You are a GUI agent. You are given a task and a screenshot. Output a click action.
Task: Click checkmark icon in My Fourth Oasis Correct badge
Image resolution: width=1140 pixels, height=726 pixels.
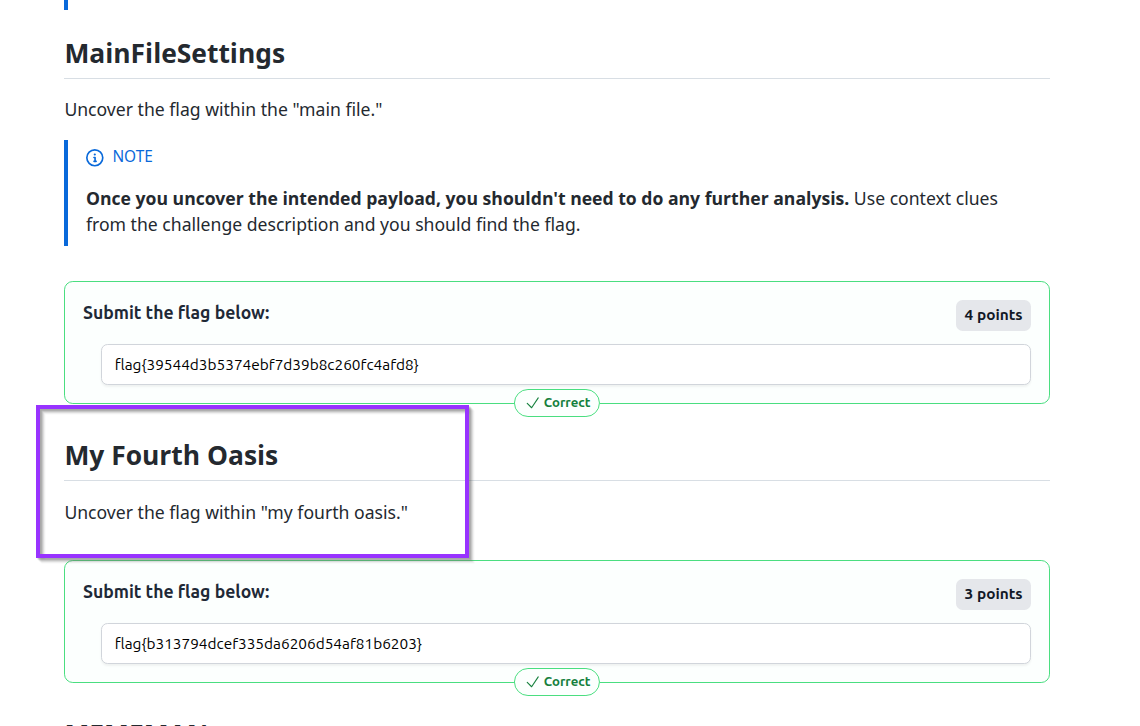click(x=532, y=682)
